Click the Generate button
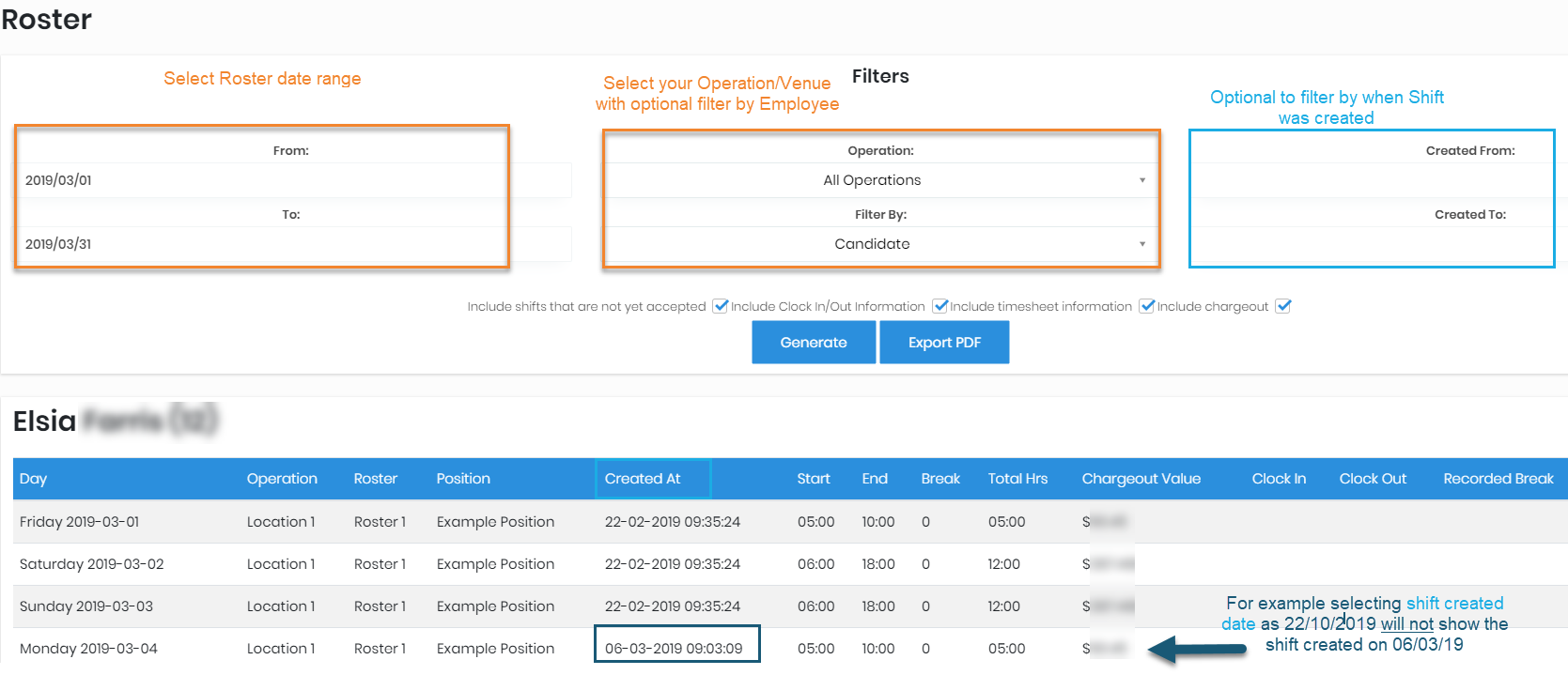 813,343
